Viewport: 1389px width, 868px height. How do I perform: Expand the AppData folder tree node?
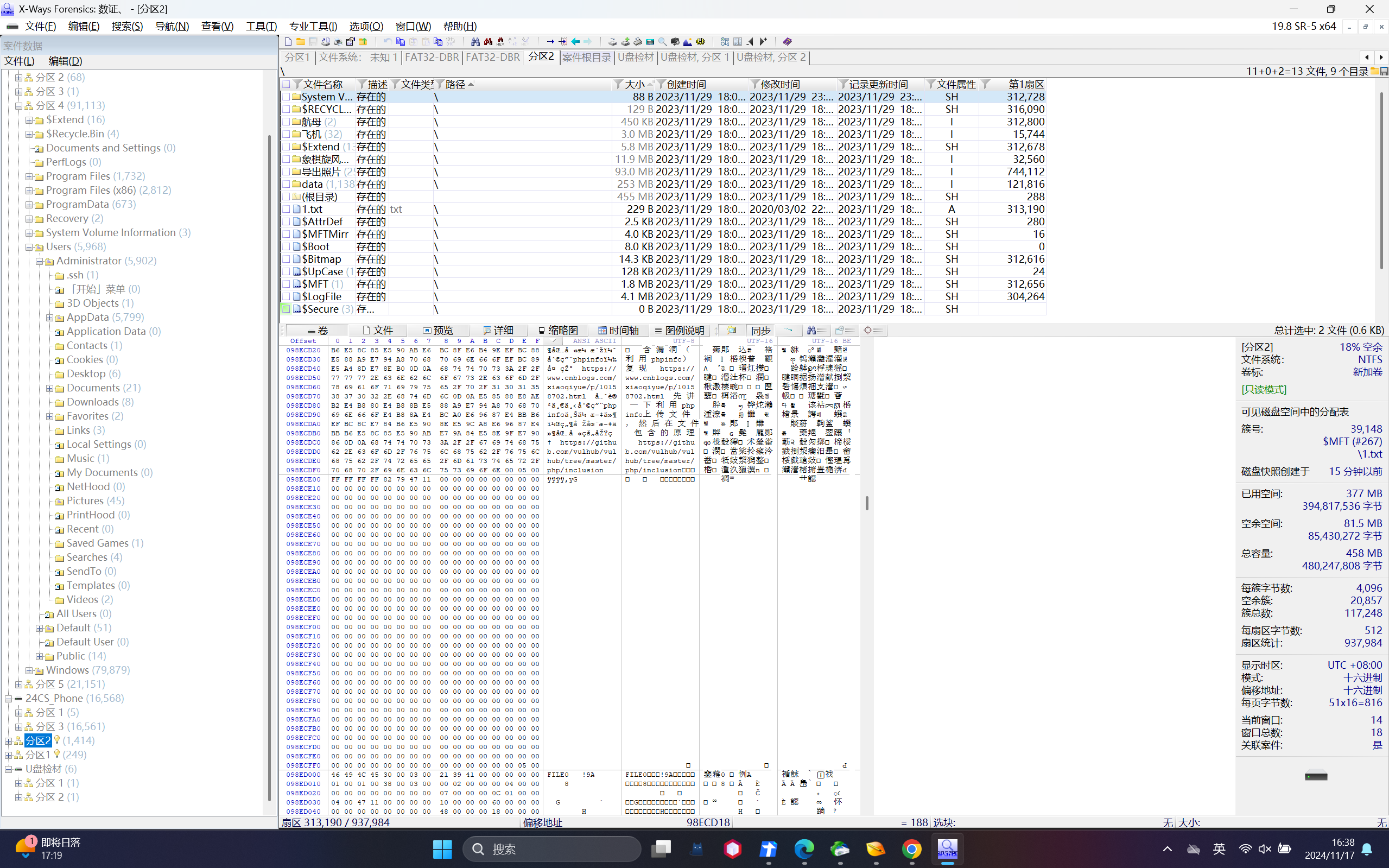pyautogui.click(x=49, y=318)
